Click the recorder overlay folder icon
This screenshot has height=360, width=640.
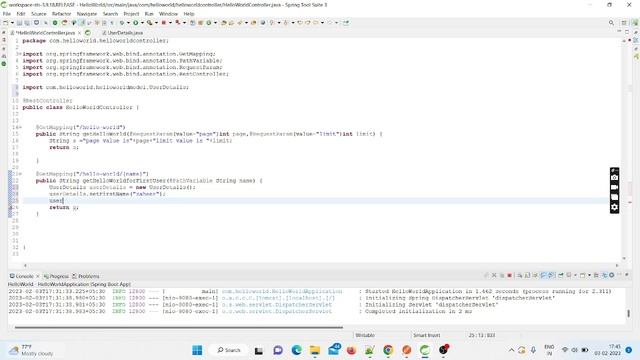coord(614,197)
